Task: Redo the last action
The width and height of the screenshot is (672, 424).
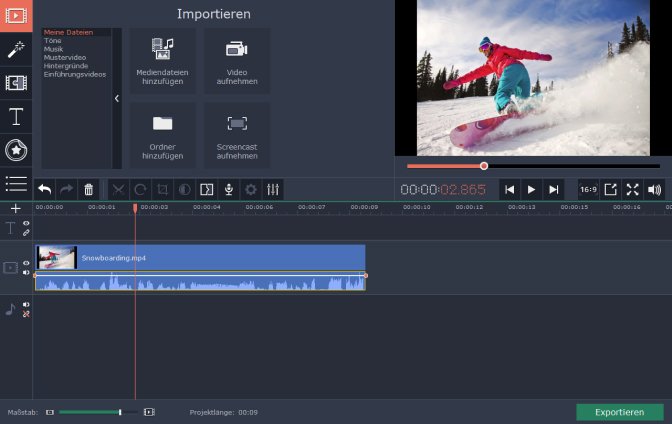Action: 66,189
